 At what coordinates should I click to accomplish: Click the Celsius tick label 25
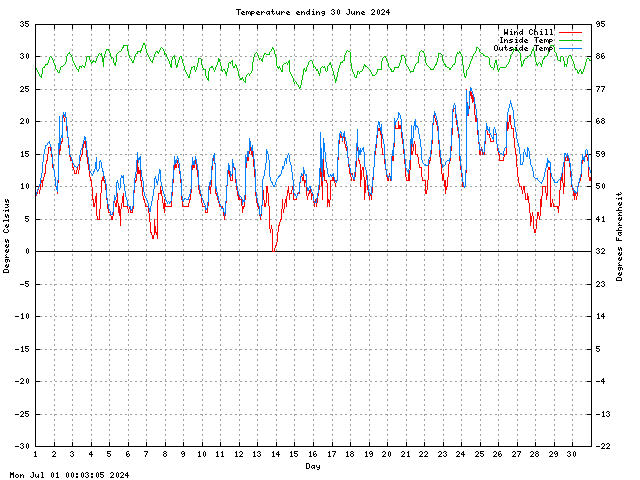click(24, 89)
